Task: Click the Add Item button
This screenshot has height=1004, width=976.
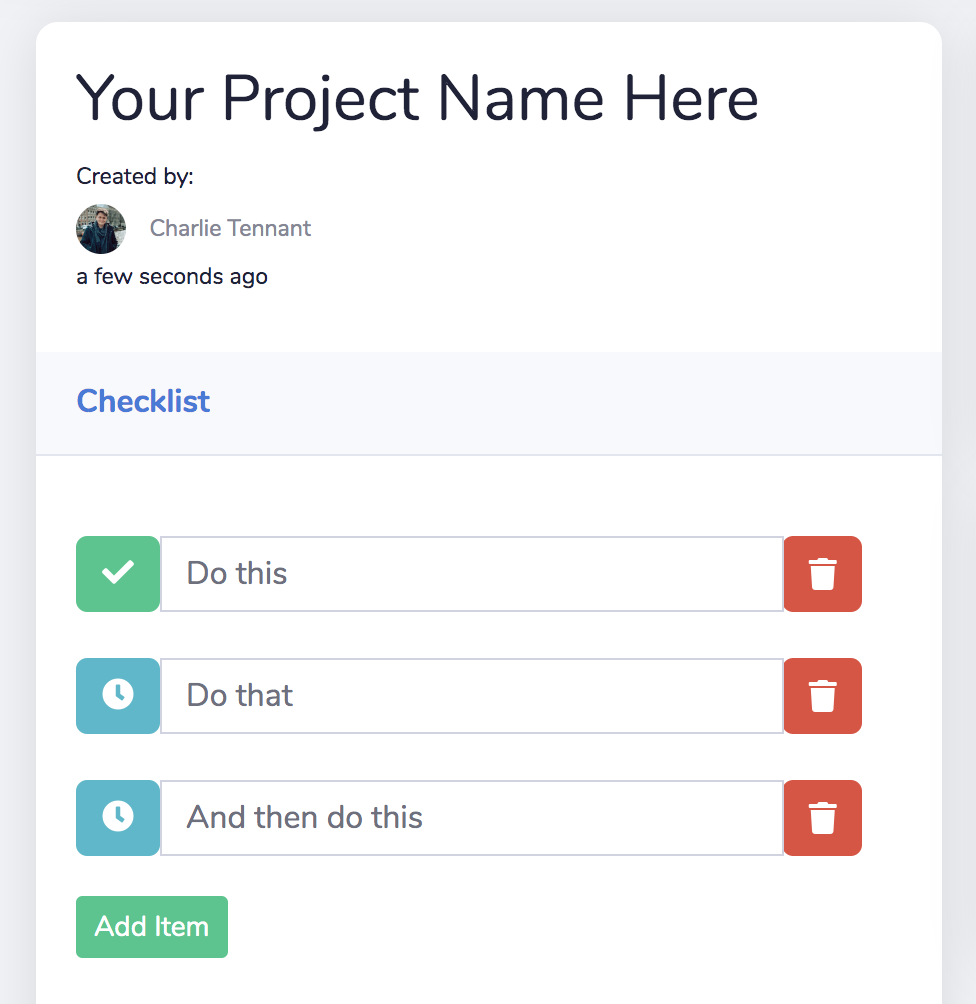Action: click(x=152, y=927)
